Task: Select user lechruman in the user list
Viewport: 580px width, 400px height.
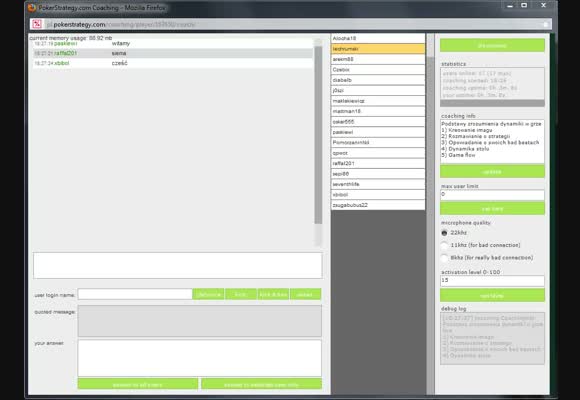Action: tap(378, 49)
